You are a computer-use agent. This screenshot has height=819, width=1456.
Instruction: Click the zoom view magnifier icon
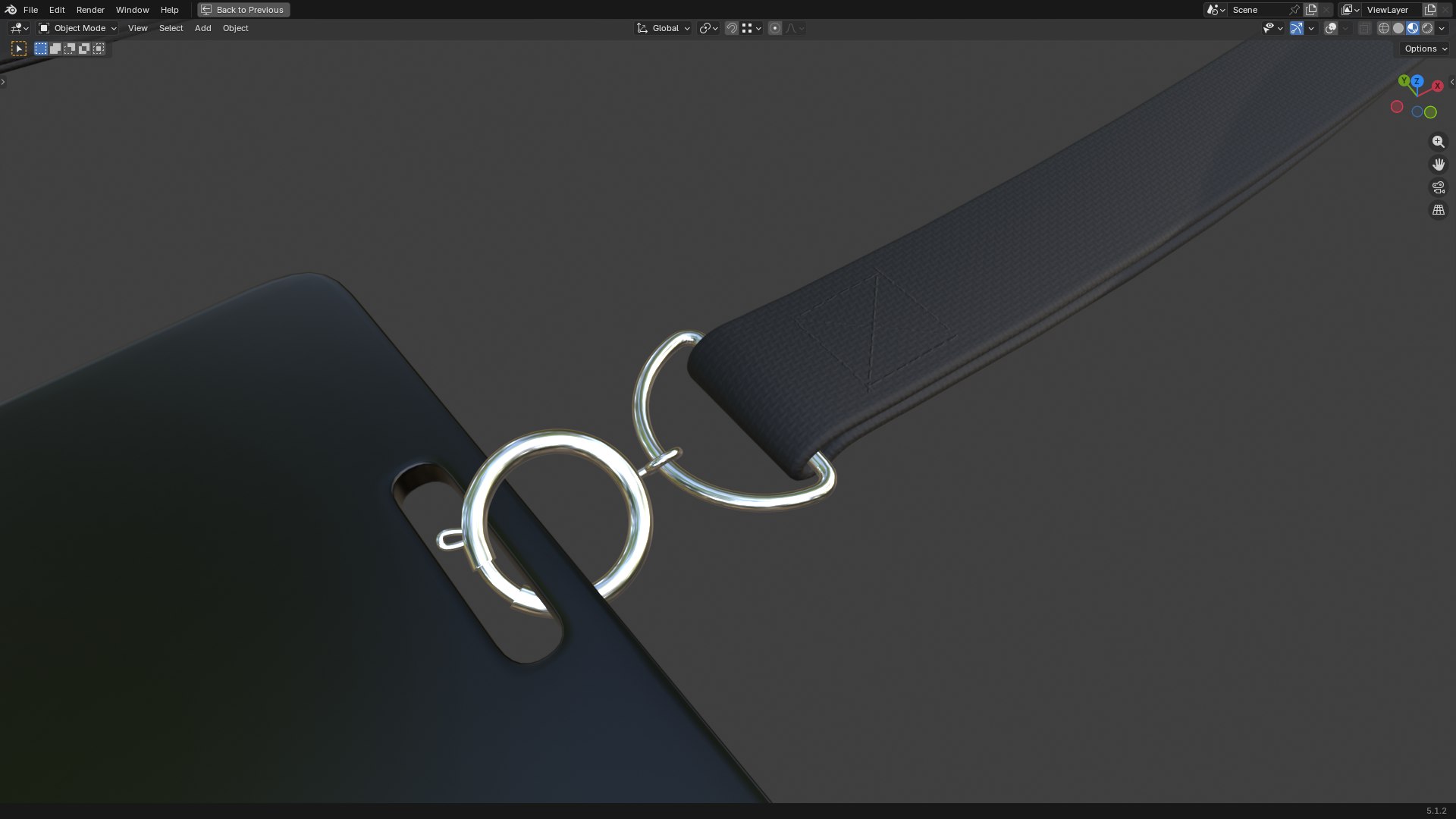click(x=1439, y=142)
